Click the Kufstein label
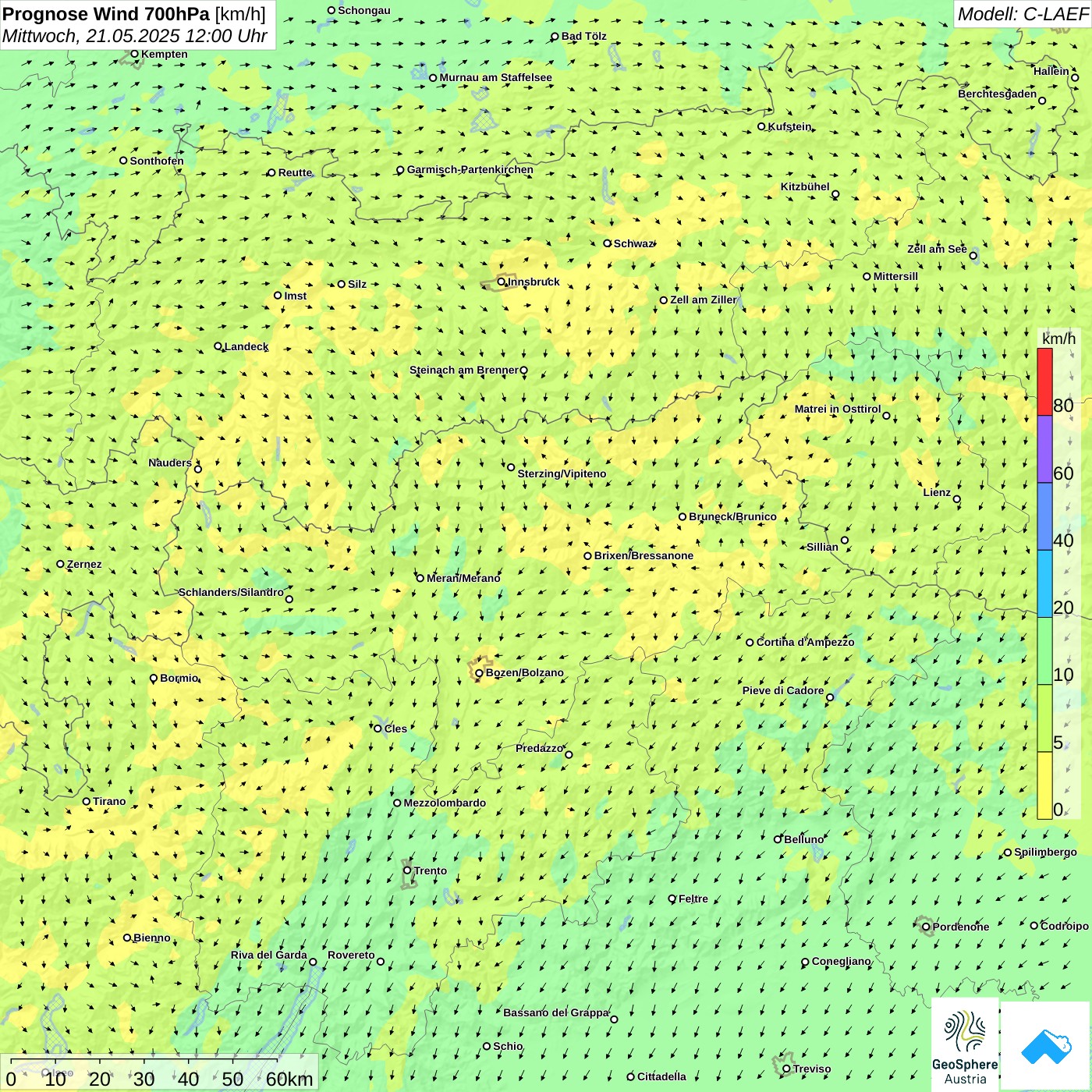 pyautogui.click(x=789, y=126)
